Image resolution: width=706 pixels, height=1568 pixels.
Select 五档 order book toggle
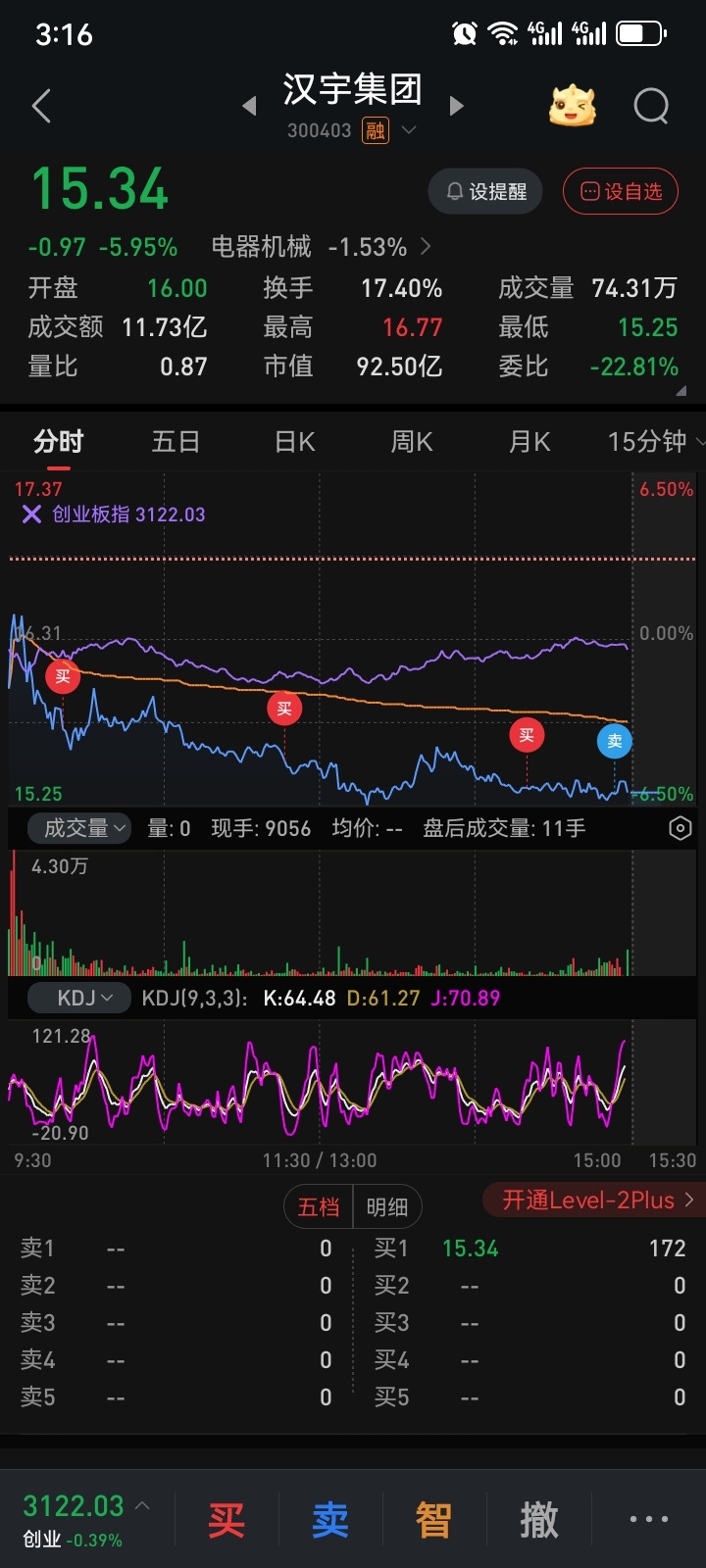coord(319,1206)
